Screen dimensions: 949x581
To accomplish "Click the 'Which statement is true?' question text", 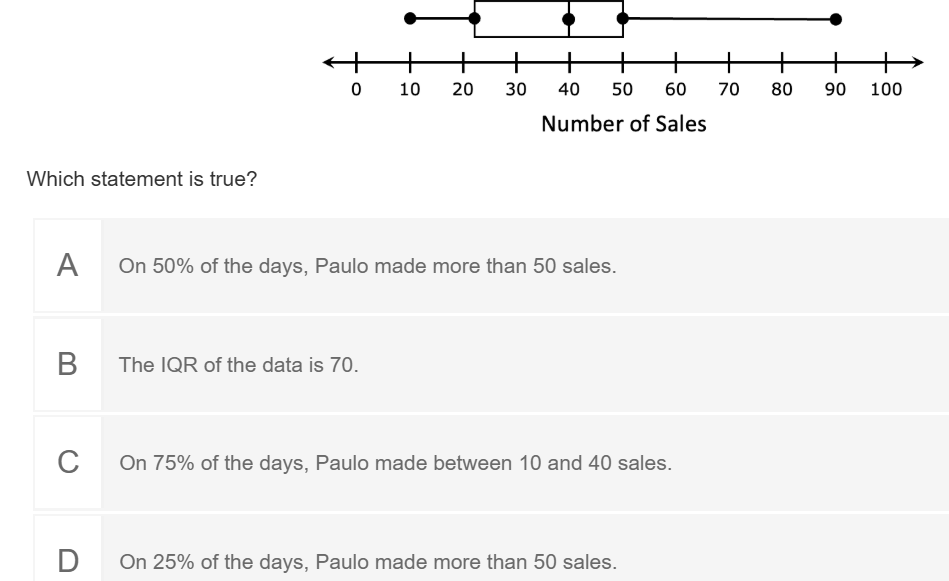I will click(x=142, y=179).
